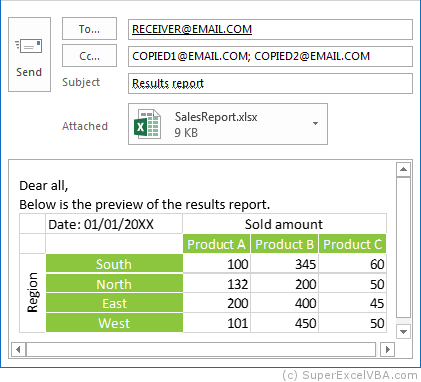This screenshot has width=421, height=382.
Task: Click the 'Date: 01/01/20XX' table cell
Action: pos(114,224)
